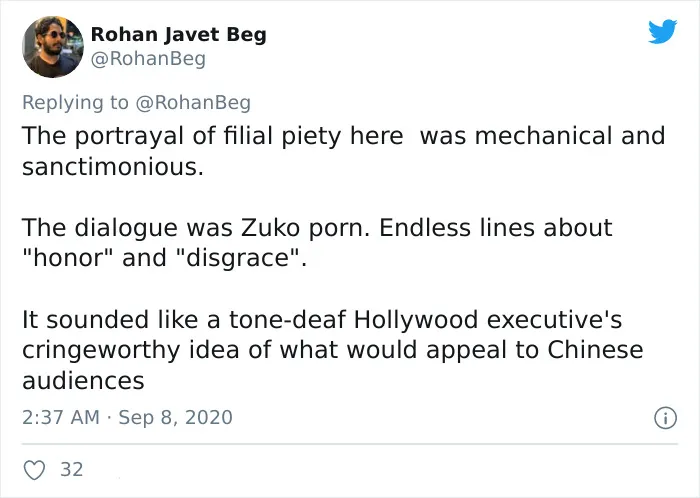Image resolution: width=700 pixels, height=498 pixels.
Task: Click the divider line above the like count
Action: point(350,444)
